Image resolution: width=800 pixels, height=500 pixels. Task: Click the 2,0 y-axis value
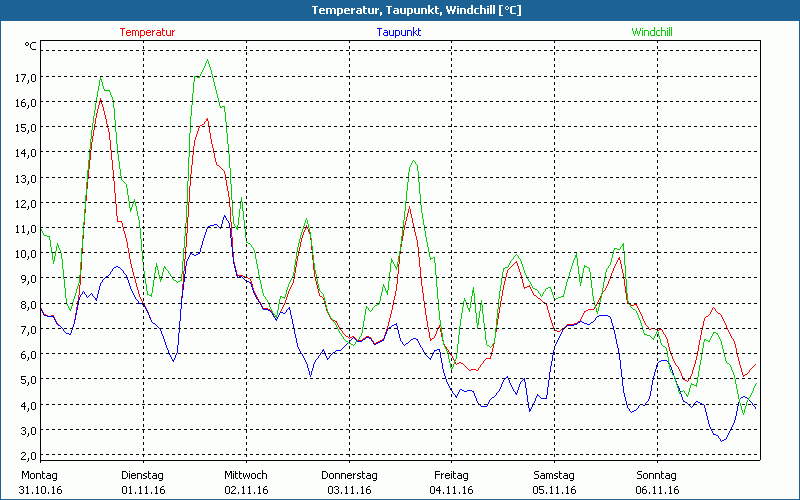click(26, 456)
